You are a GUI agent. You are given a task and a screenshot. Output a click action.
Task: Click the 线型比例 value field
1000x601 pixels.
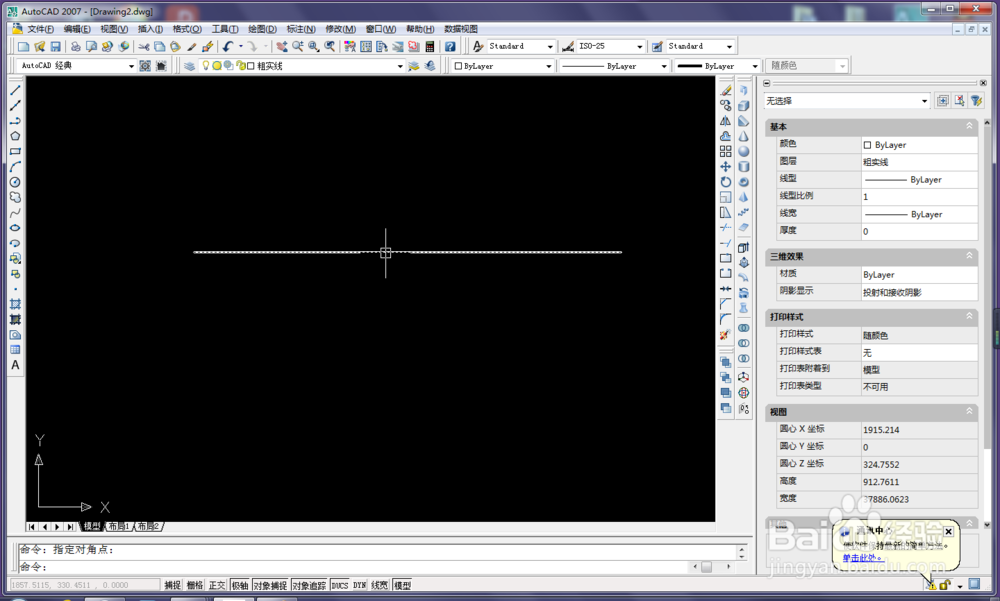919,197
